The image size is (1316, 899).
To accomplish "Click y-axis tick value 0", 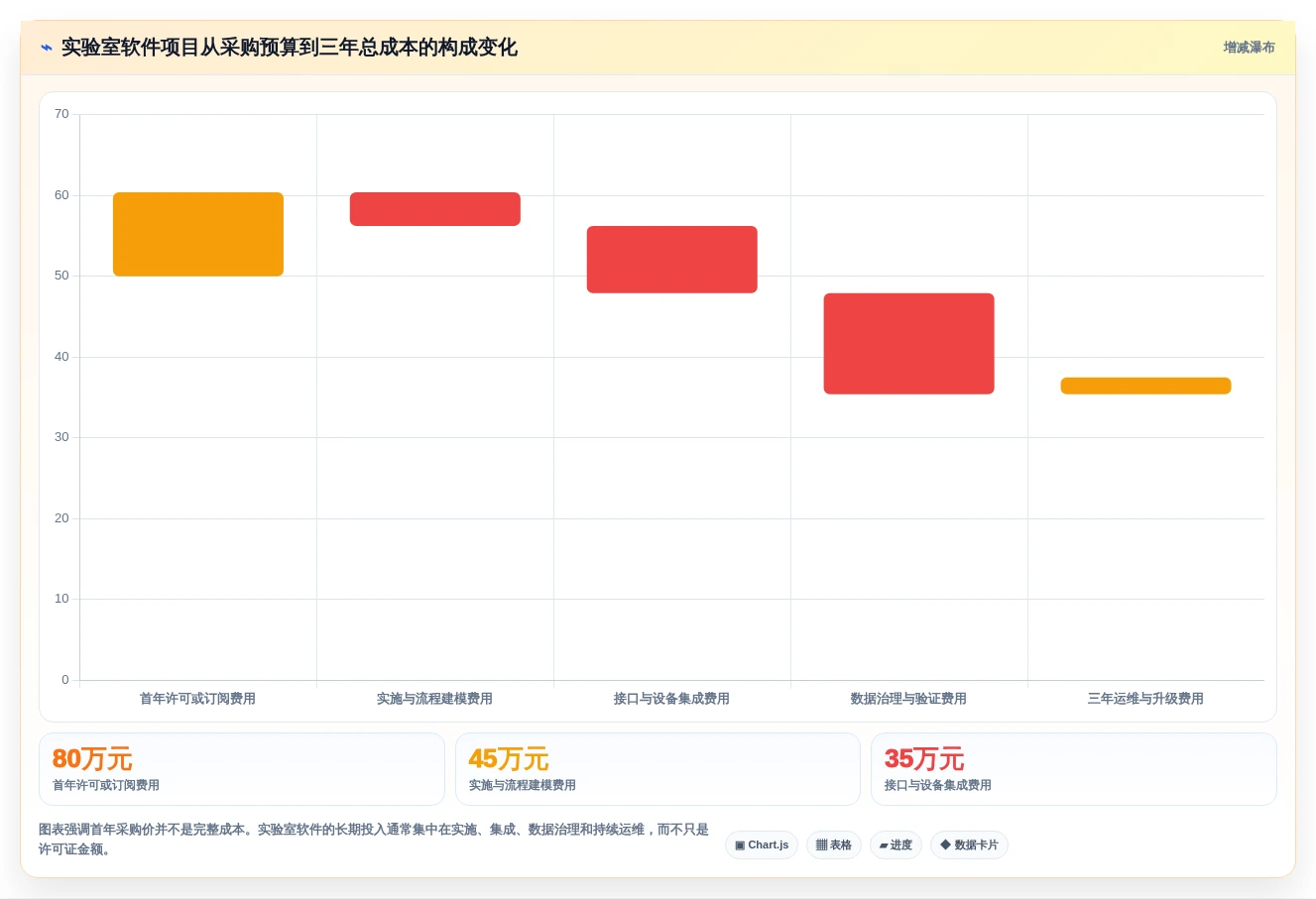I will coord(65,680).
